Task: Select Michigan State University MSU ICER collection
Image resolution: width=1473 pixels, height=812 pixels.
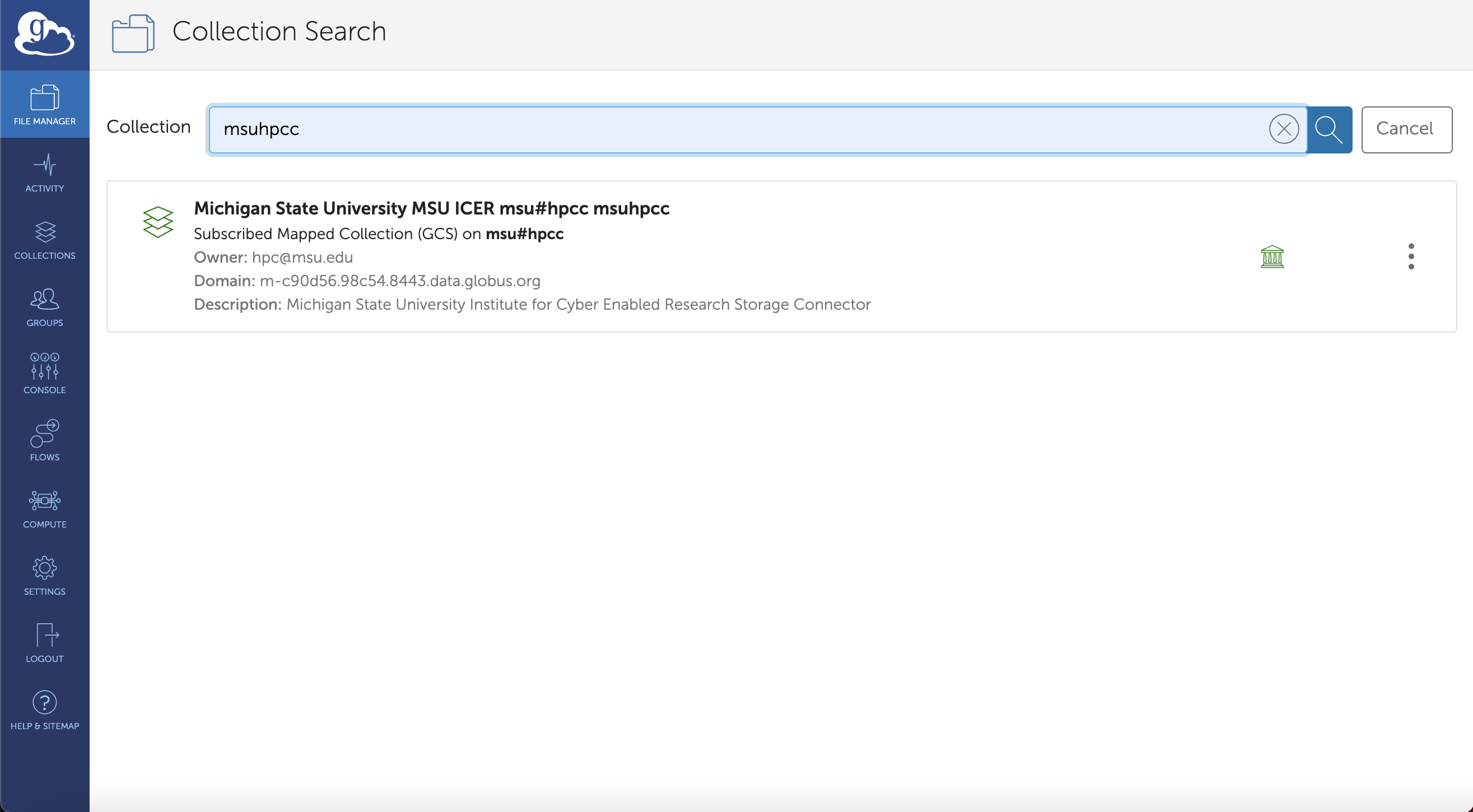Action: click(x=432, y=208)
